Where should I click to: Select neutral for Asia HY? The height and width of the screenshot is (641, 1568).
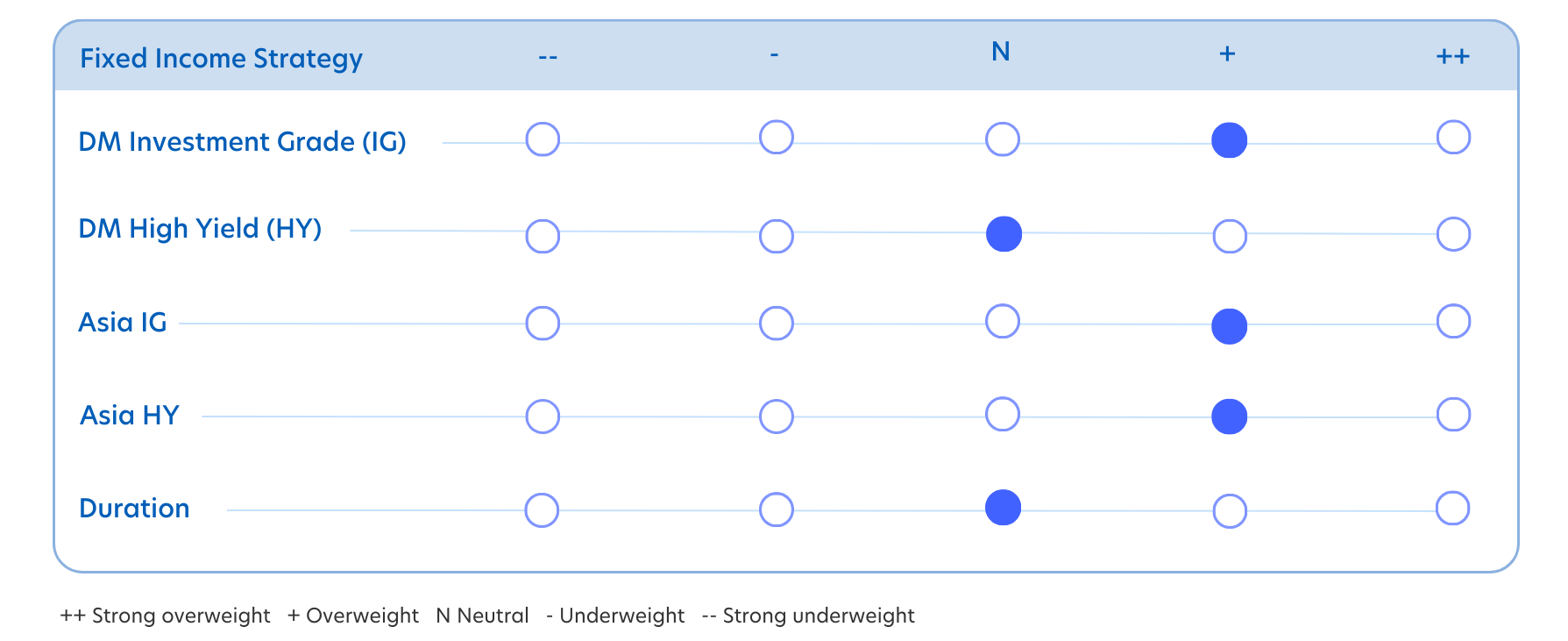[1003, 414]
